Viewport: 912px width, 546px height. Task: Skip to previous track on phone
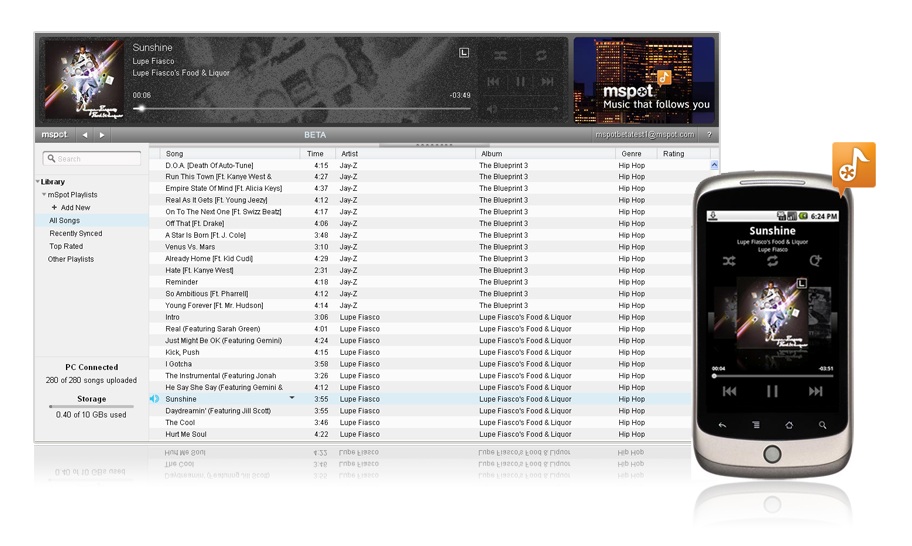pyautogui.click(x=729, y=391)
